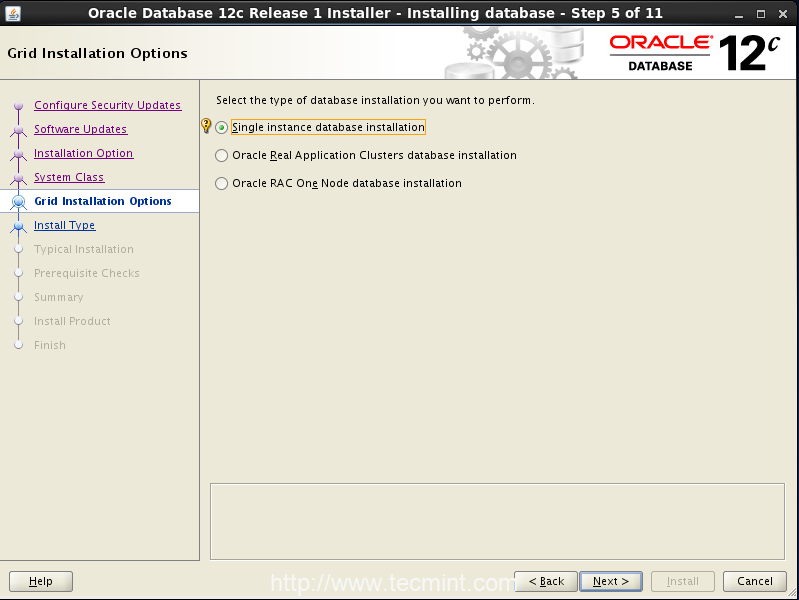The height and width of the screenshot is (600, 799).
Task: Select Oracle Real Application Clusters database installation
Action: pyautogui.click(x=221, y=155)
